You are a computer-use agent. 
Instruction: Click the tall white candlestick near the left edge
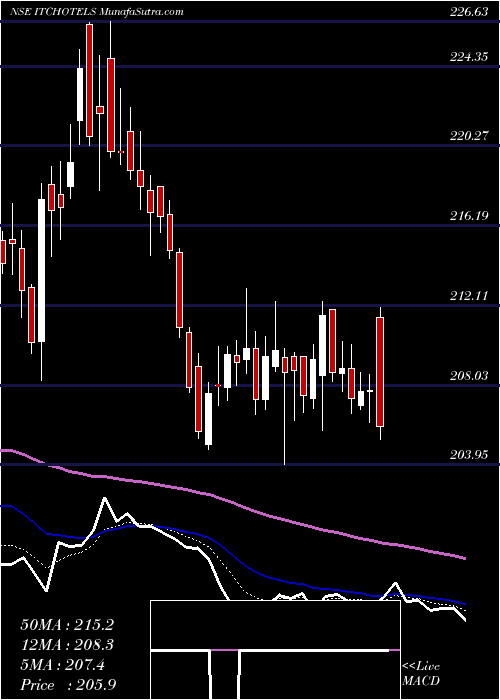(x=42, y=271)
